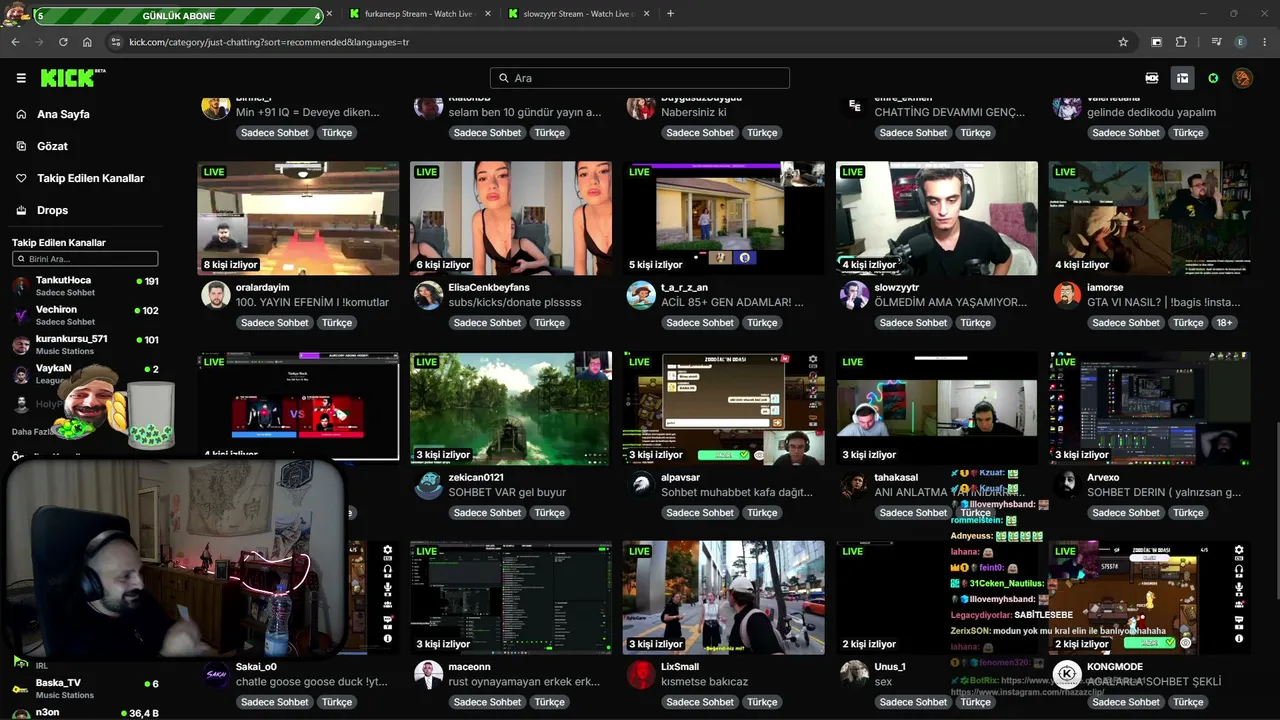Open the Chrome profile E icon

point(1241,42)
